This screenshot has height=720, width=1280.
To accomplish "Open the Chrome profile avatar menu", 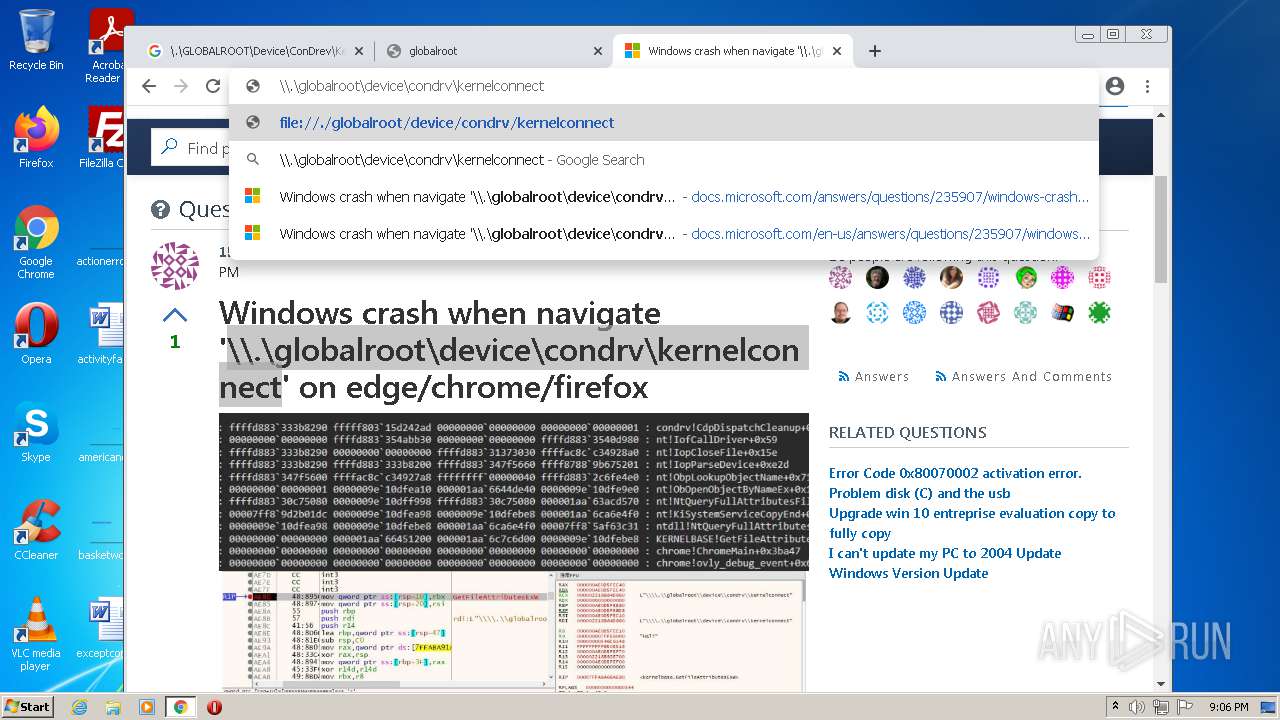I will click(1115, 86).
